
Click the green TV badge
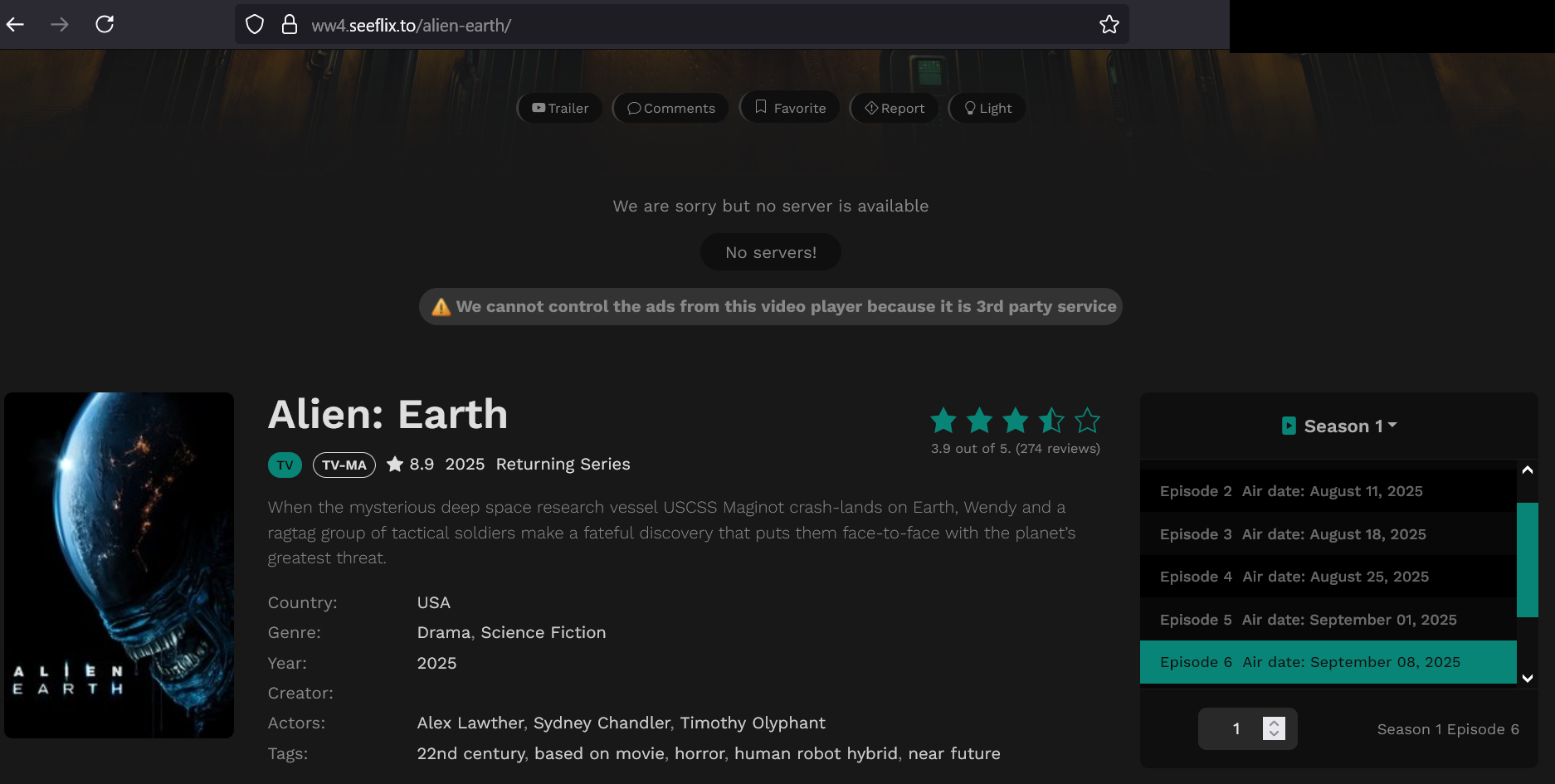click(x=285, y=465)
